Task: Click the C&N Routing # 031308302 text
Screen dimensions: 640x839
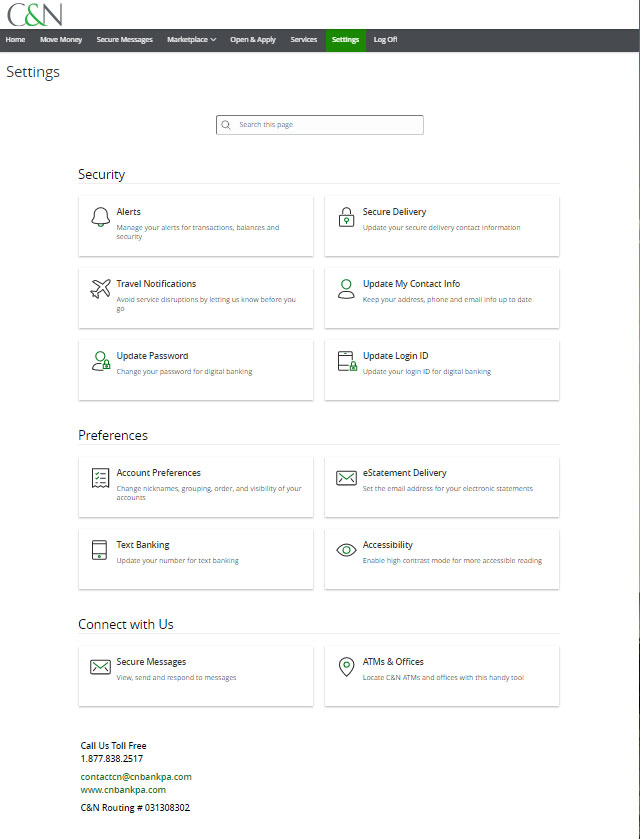Action: (135, 807)
